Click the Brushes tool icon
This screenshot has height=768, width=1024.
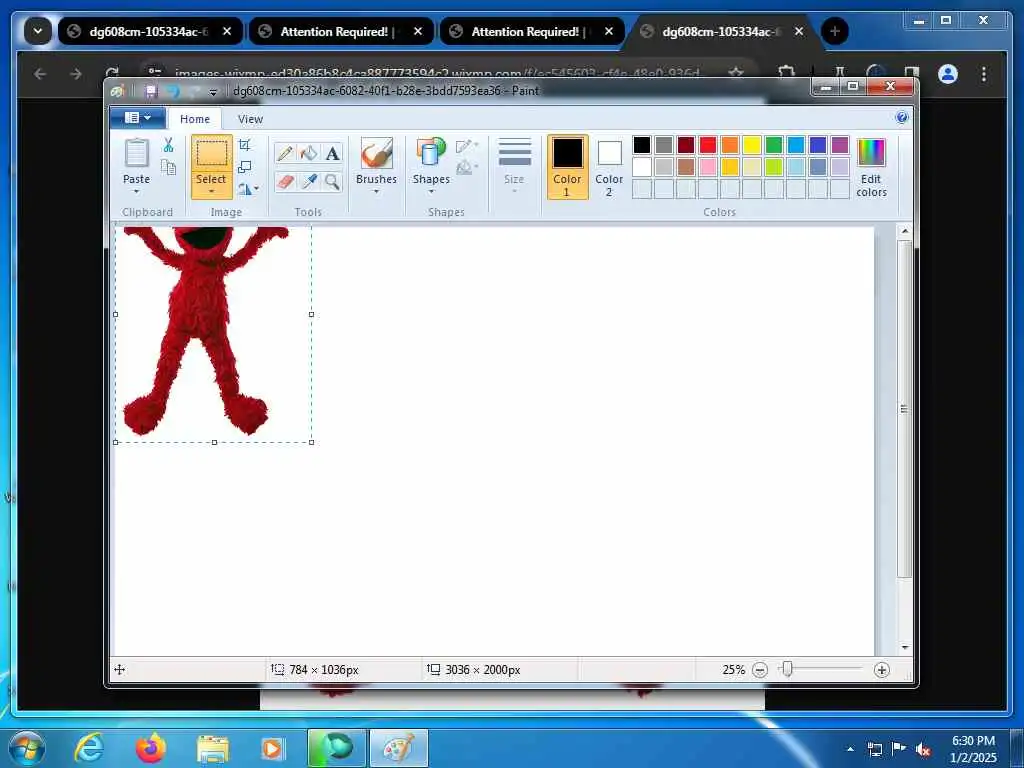pos(377,154)
